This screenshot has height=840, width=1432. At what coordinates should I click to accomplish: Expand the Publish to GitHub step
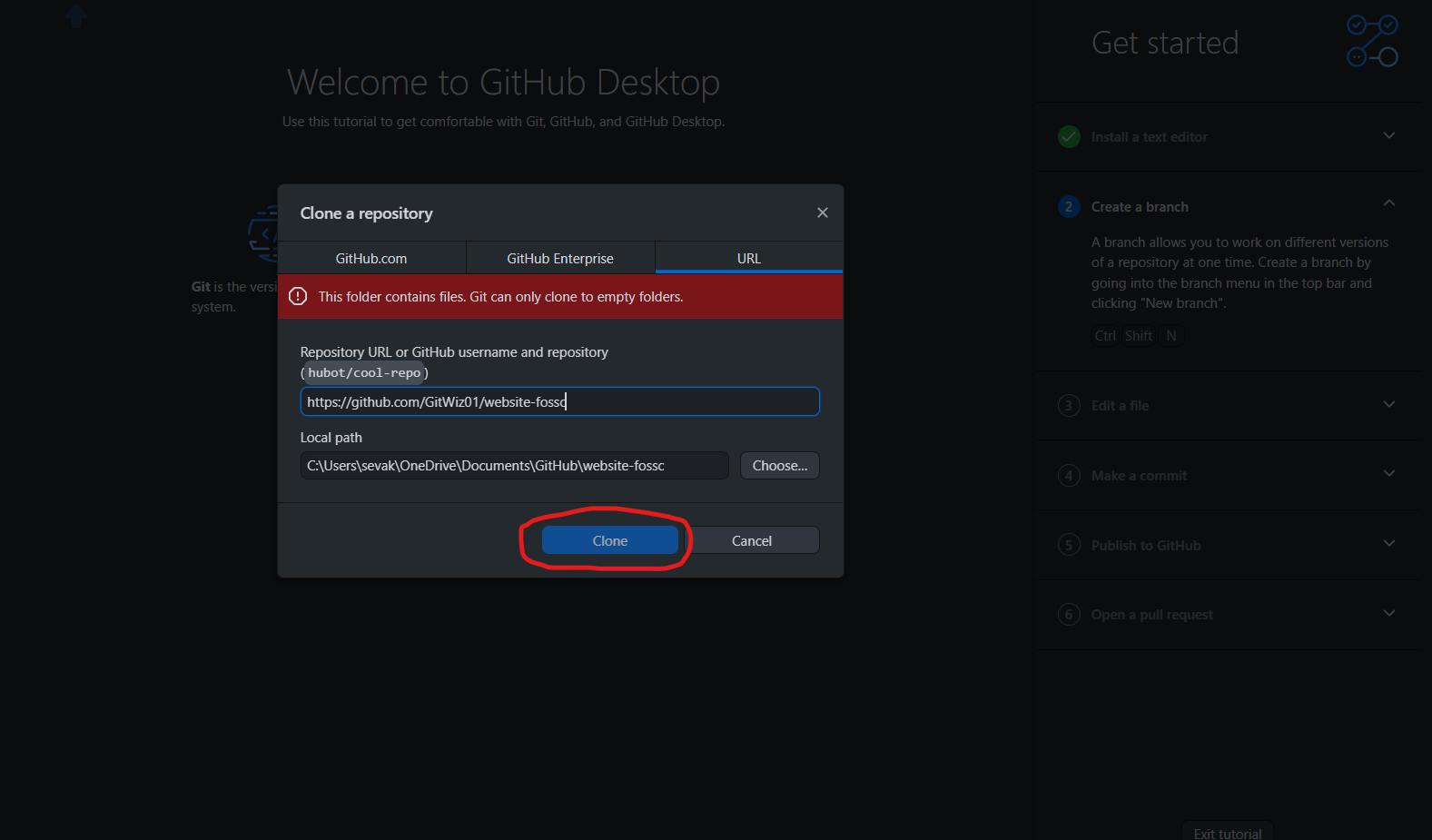point(1389,544)
